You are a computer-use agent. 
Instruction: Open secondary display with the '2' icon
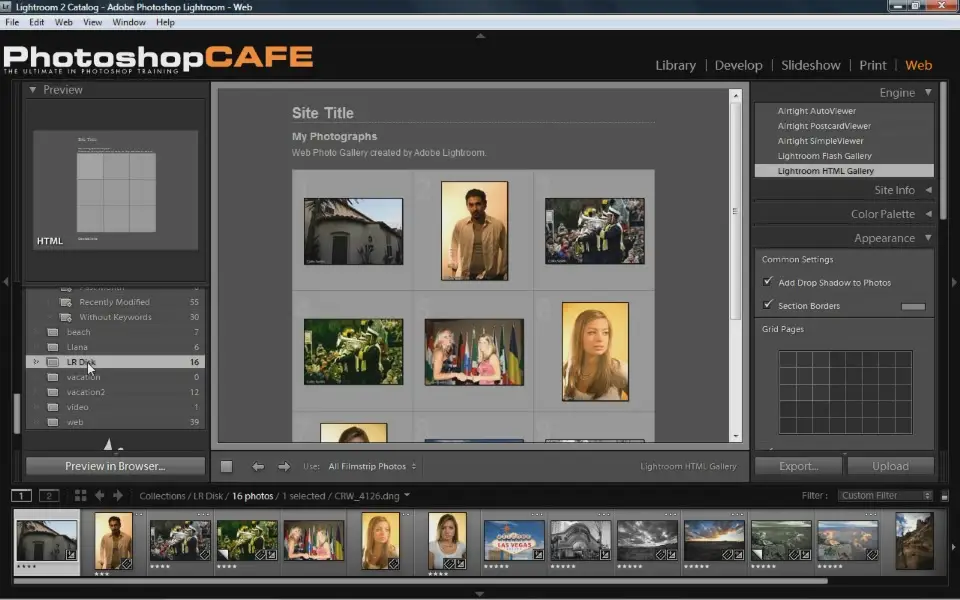pyautogui.click(x=48, y=495)
